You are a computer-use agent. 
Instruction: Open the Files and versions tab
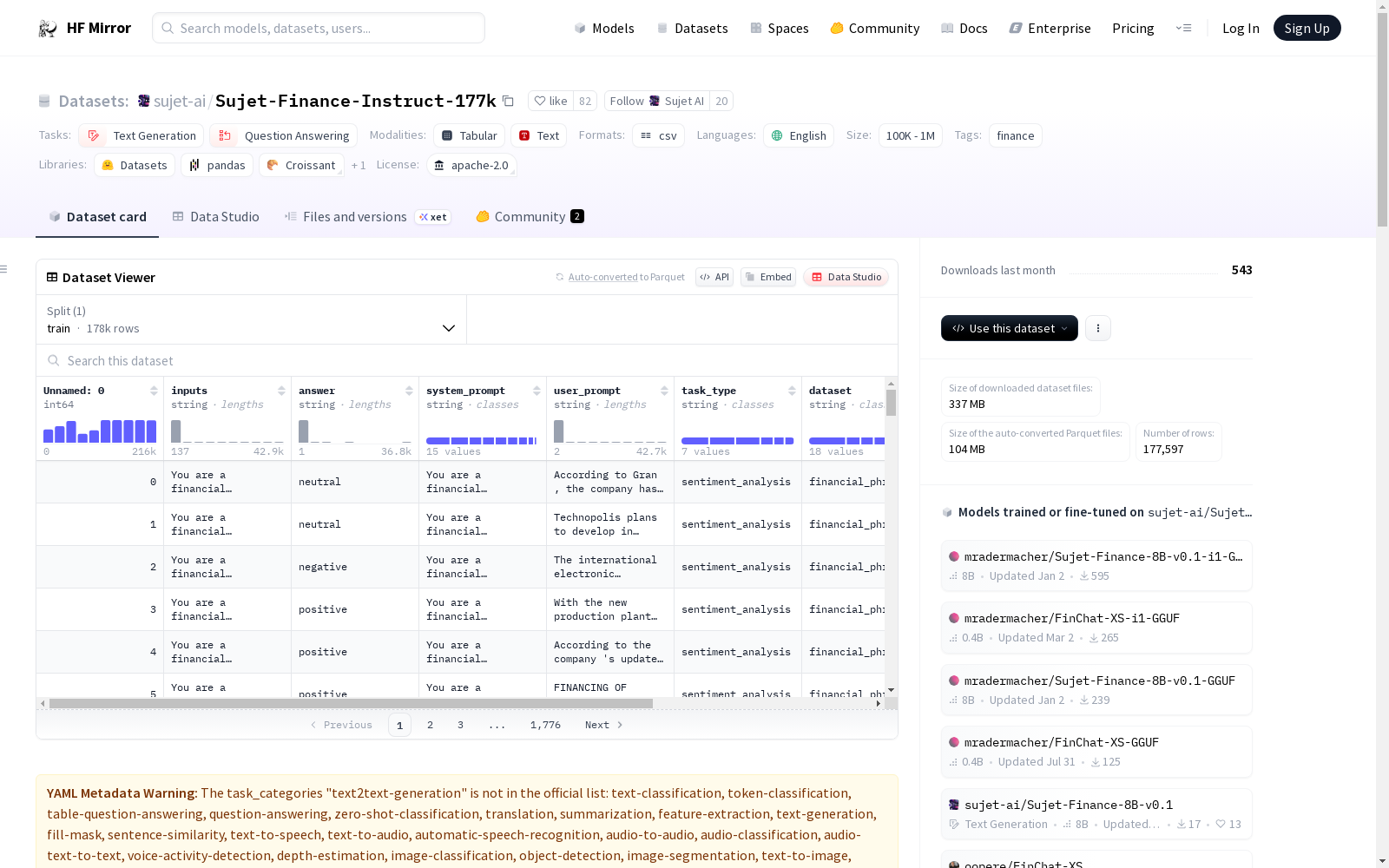pos(366,217)
